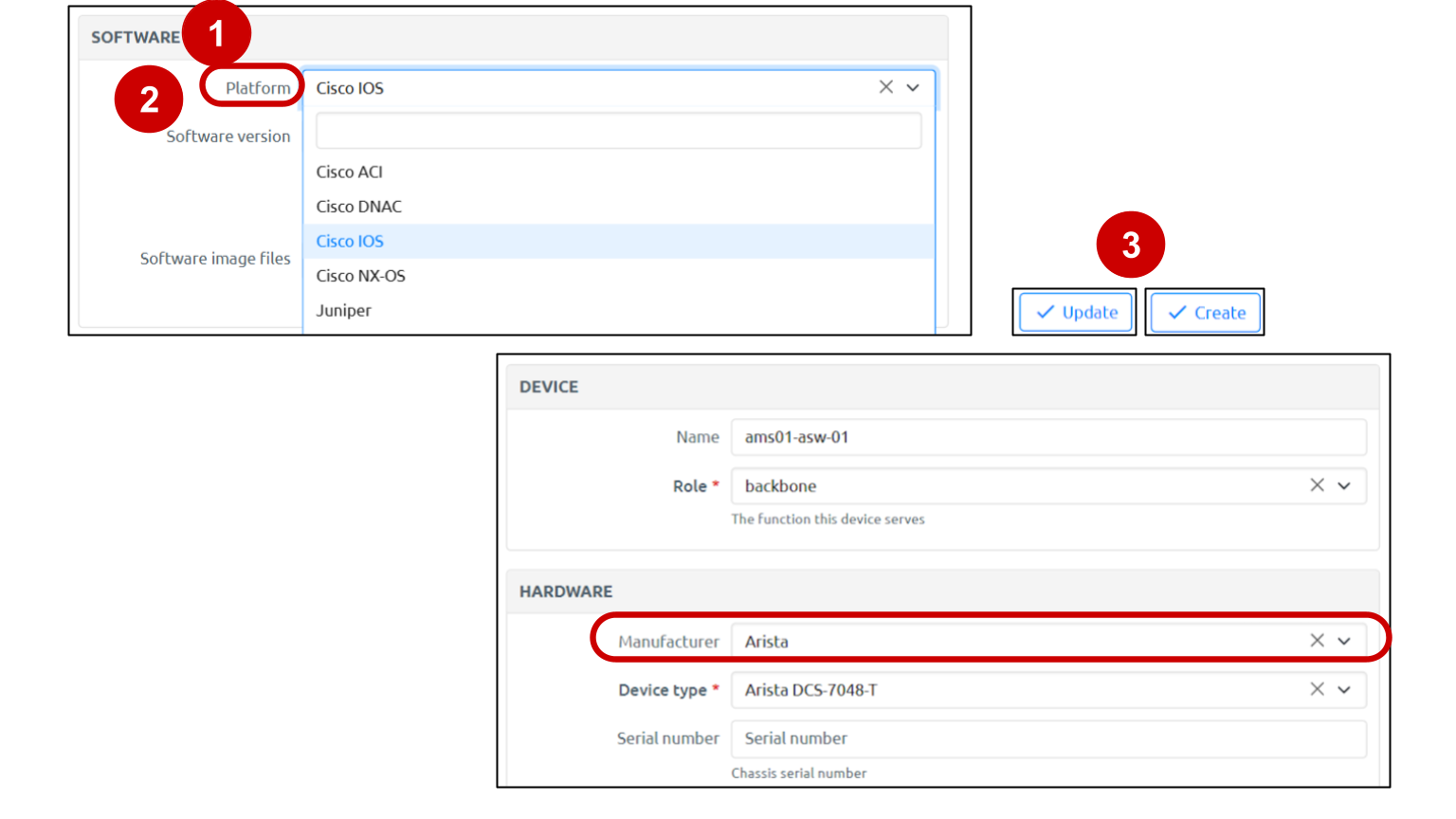Screen dimensions: 1456x819
Task: Collapse the Platform dropdown chevron
Action: [x=913, y=87]
